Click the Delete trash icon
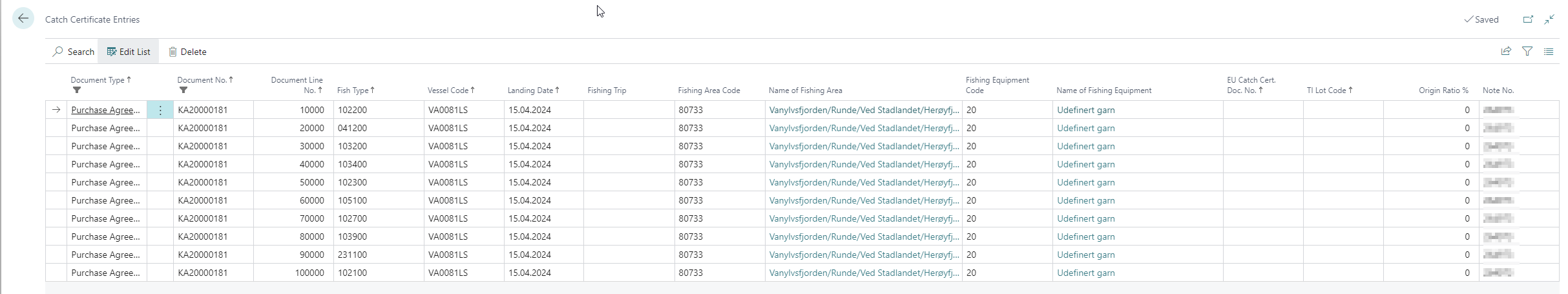Viewport: 1568px width, 294px height. coord(173,52)
